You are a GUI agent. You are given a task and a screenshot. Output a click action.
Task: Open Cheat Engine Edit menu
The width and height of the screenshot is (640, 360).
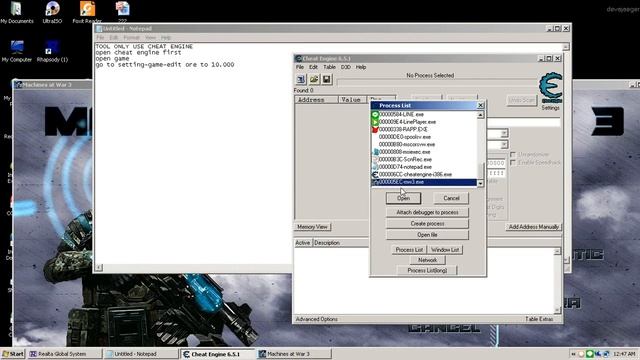click(313, 67)
